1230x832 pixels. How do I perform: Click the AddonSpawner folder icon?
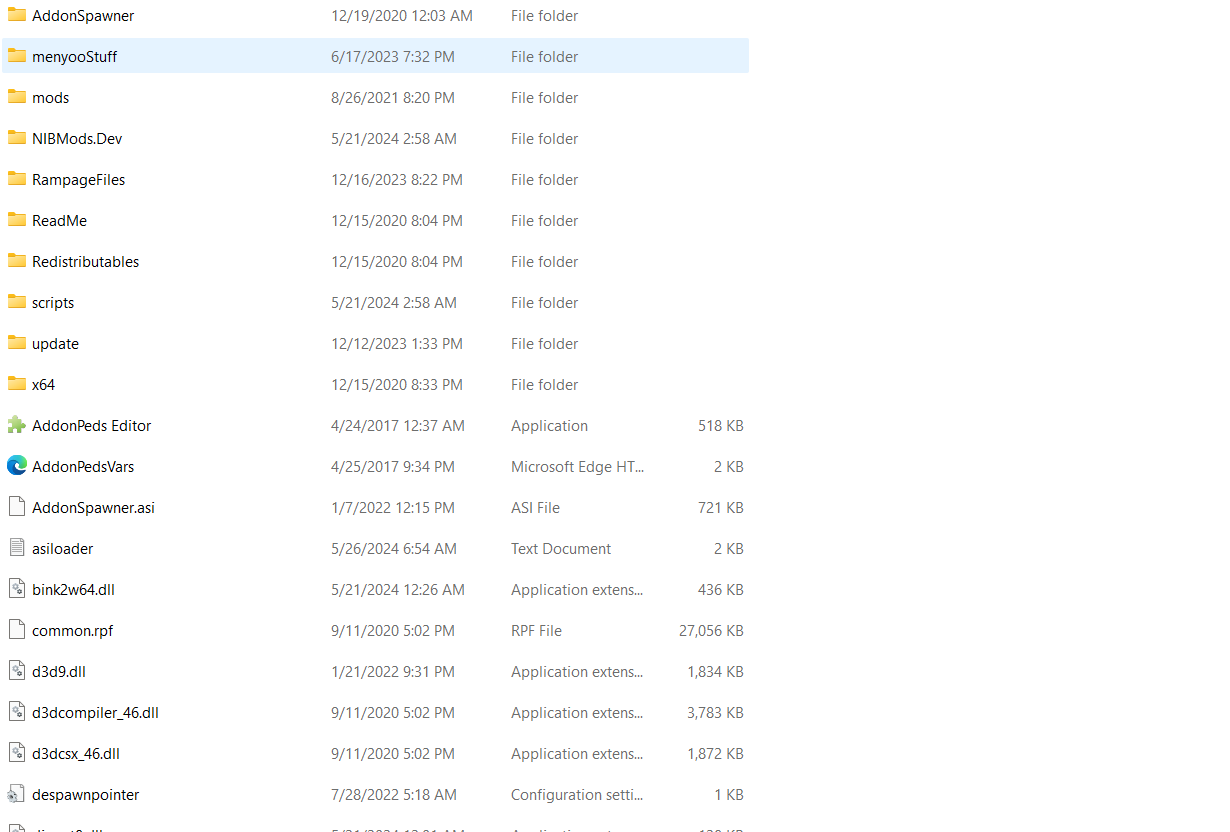tap(16, 15)
